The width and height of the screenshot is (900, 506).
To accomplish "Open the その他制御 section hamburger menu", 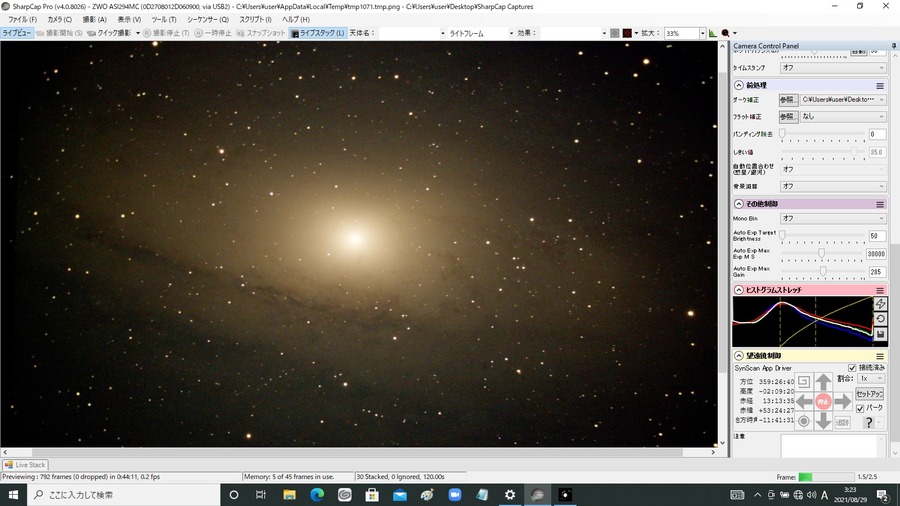I will 879,204.
